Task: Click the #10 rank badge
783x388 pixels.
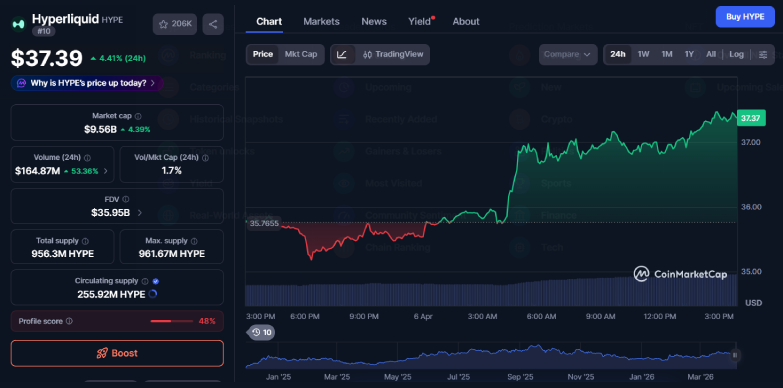Action: click(44, 31)
